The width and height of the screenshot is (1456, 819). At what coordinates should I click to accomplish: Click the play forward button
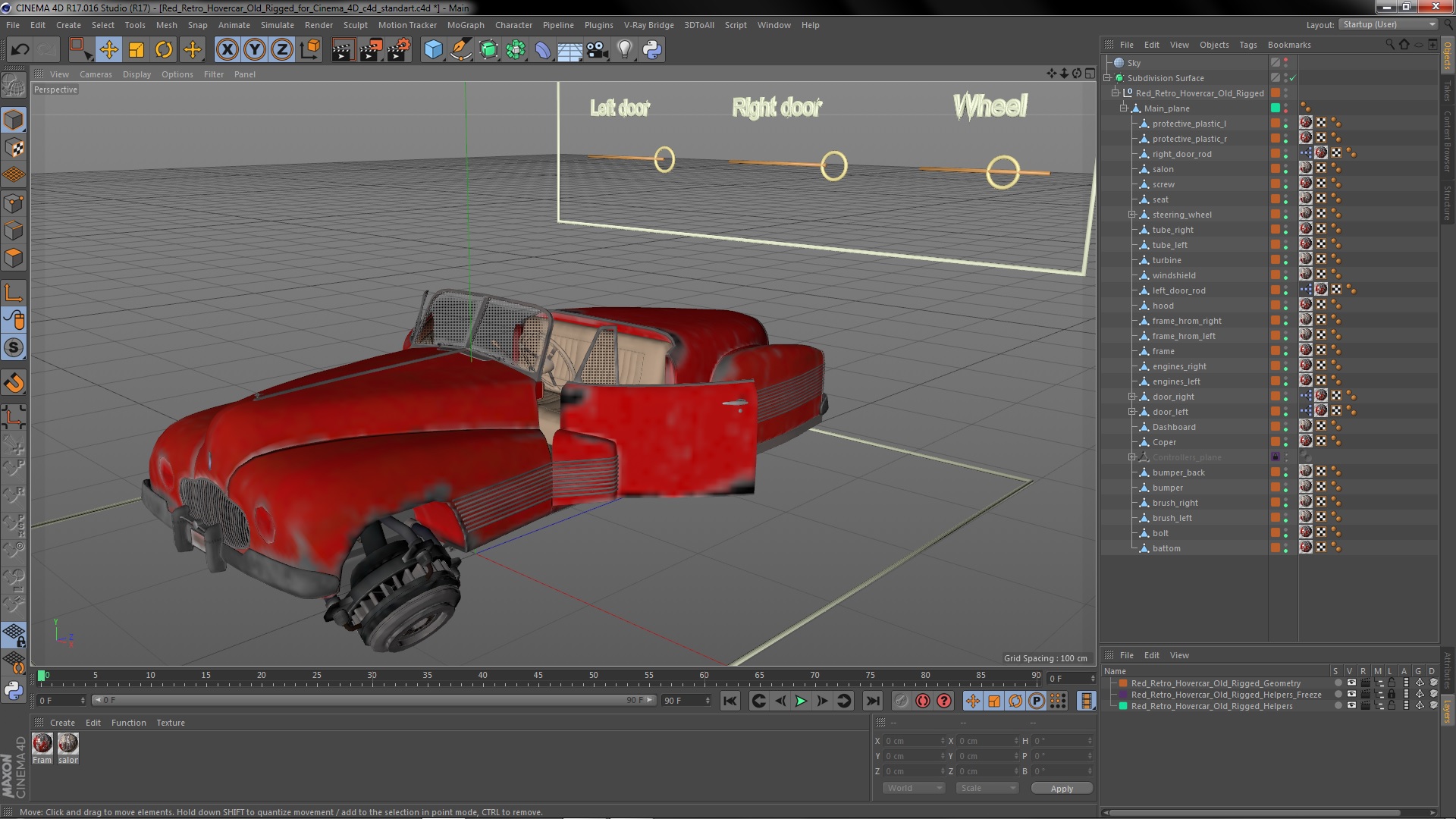801,701
